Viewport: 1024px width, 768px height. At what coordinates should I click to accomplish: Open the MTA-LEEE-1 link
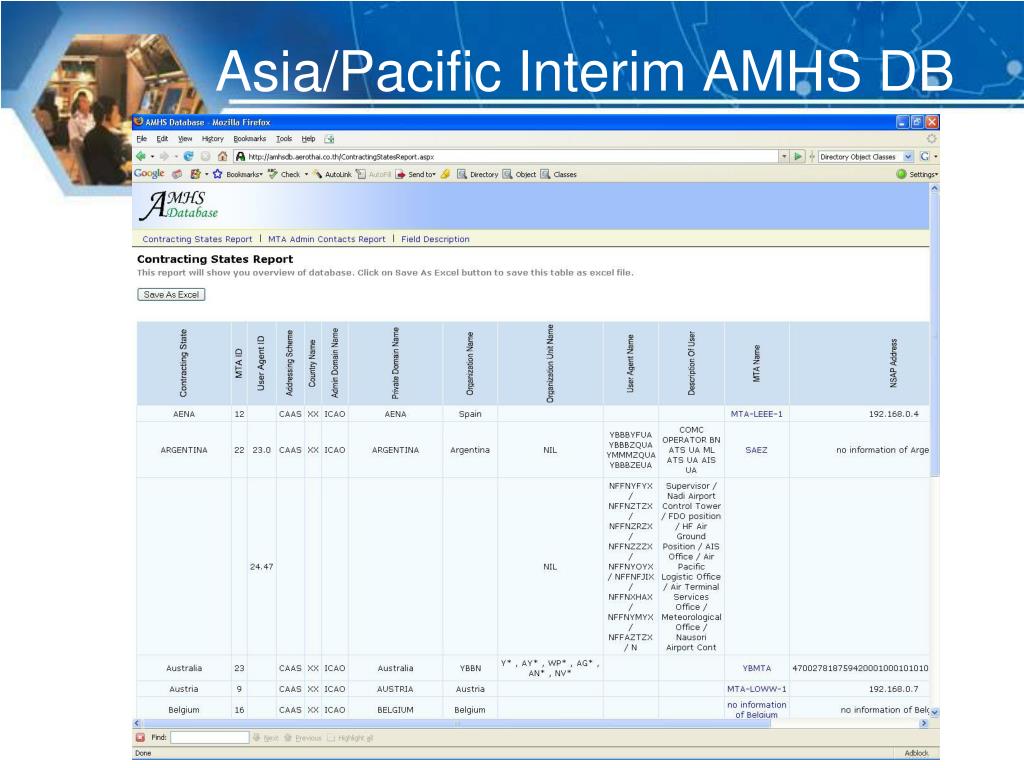point(756,414)
